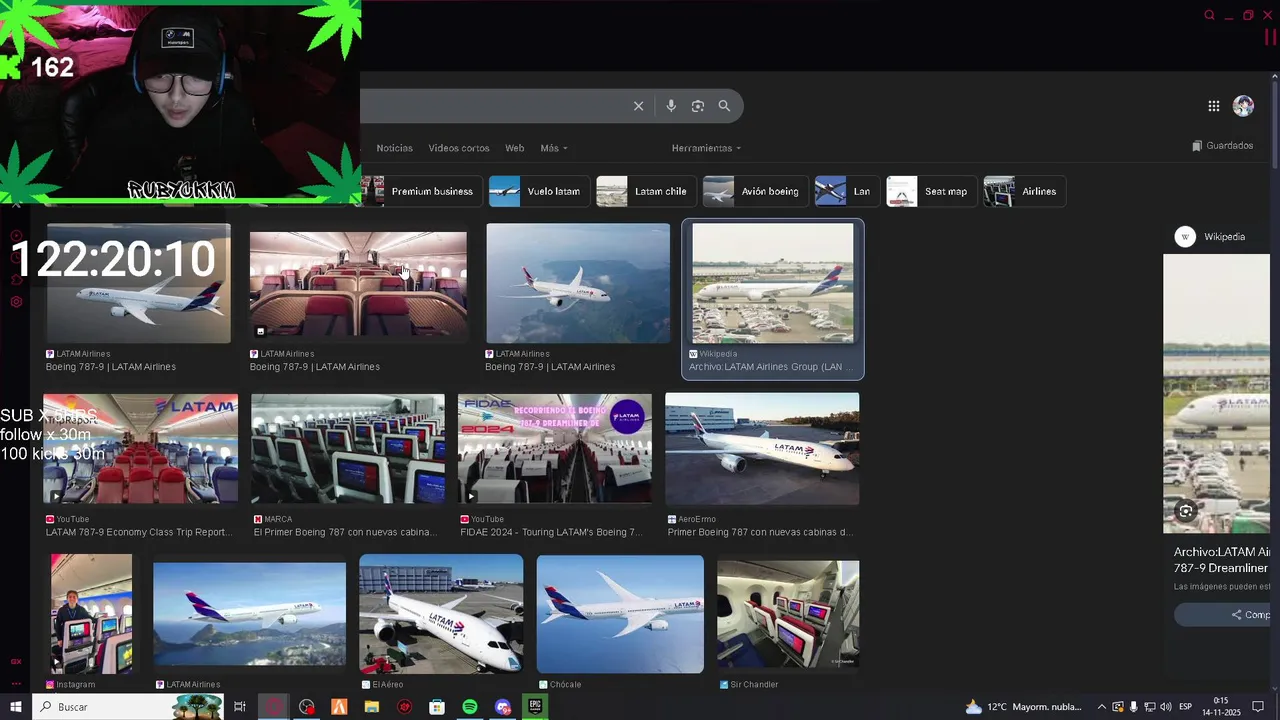Open the LATAM plane over Rio image
Viewport: 1280px width, 720px height.
pyautogui.click(x=250, y=614)
